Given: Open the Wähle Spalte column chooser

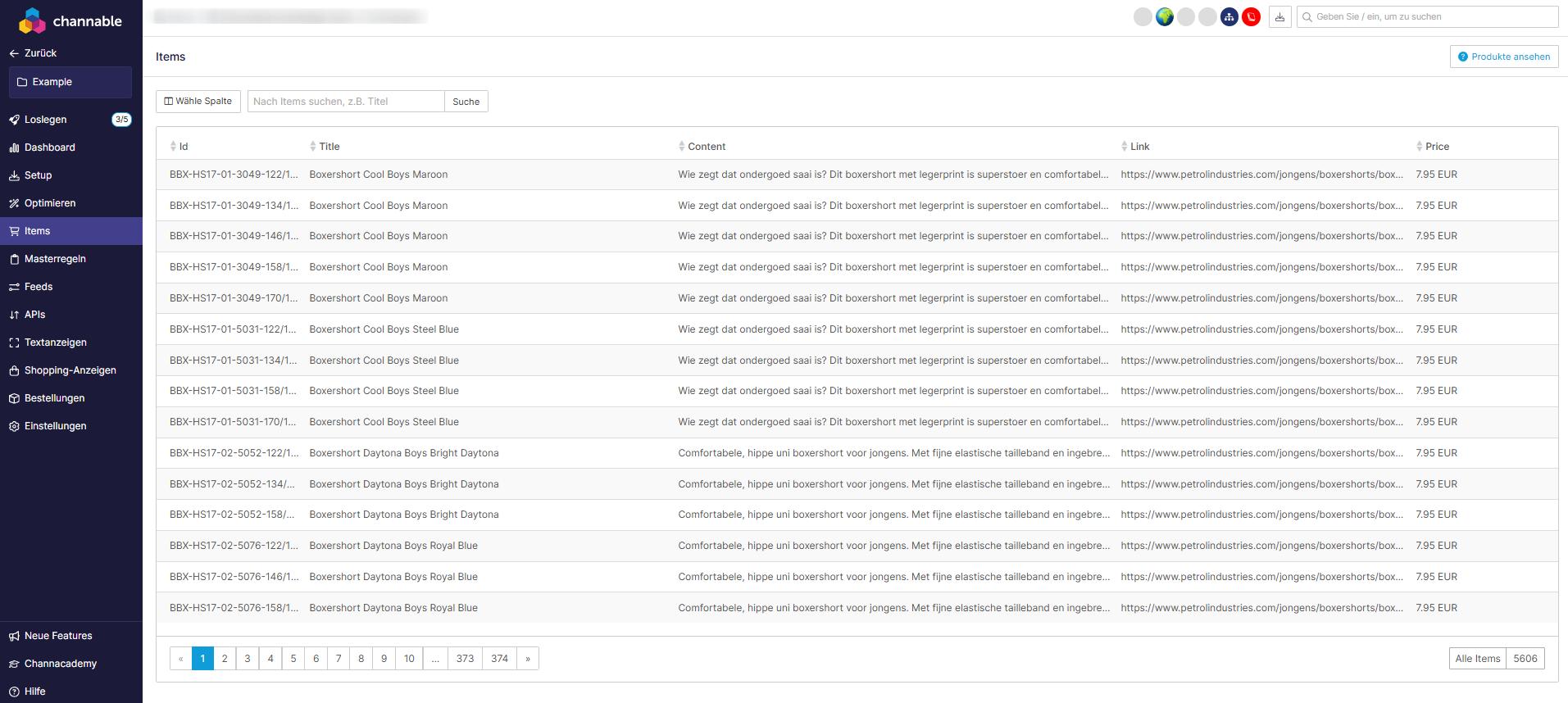Looking at the screenshot, I should [x=198, y=102].
